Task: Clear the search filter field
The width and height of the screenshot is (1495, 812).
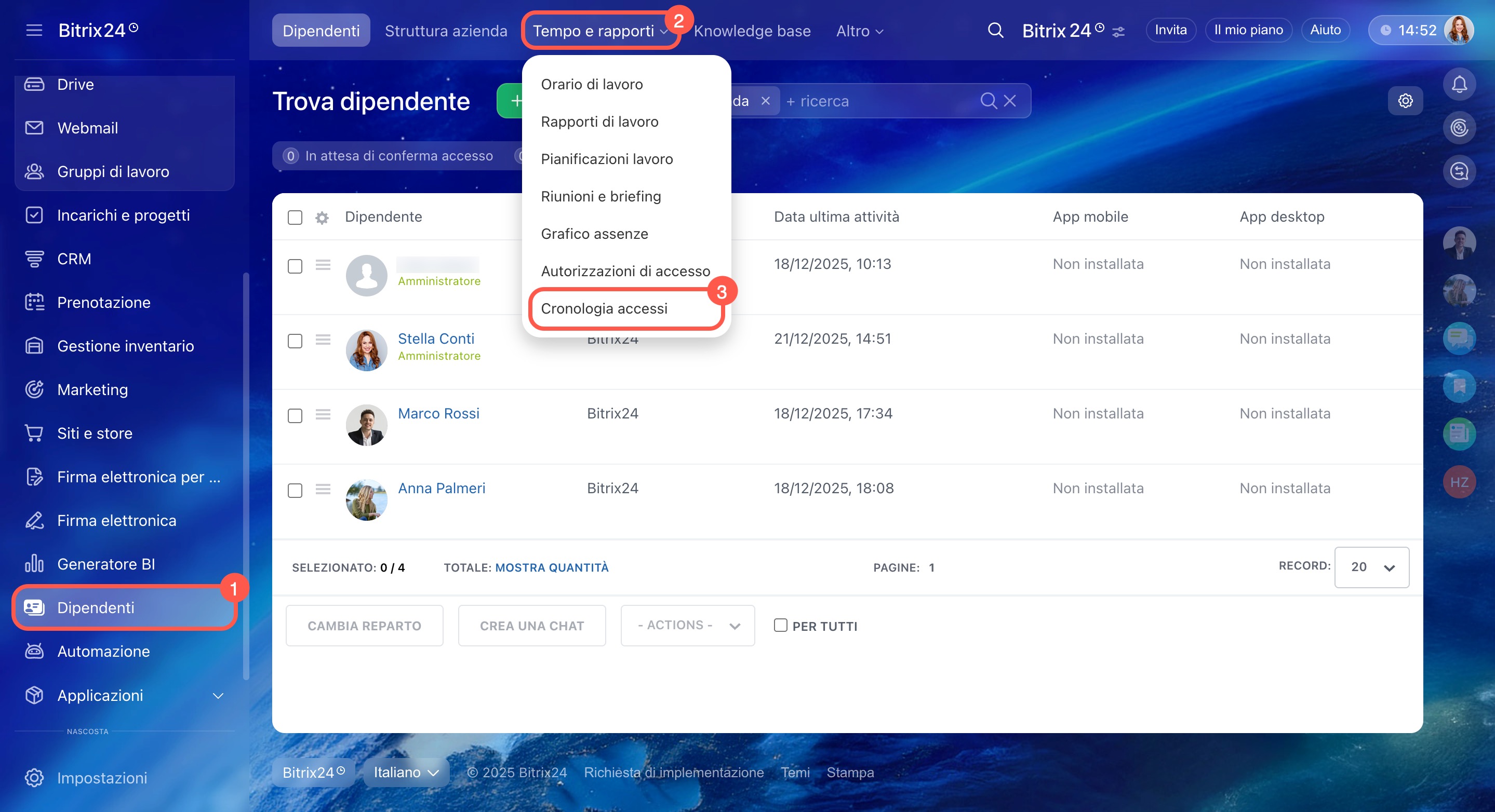Action: coord(1010,101)
